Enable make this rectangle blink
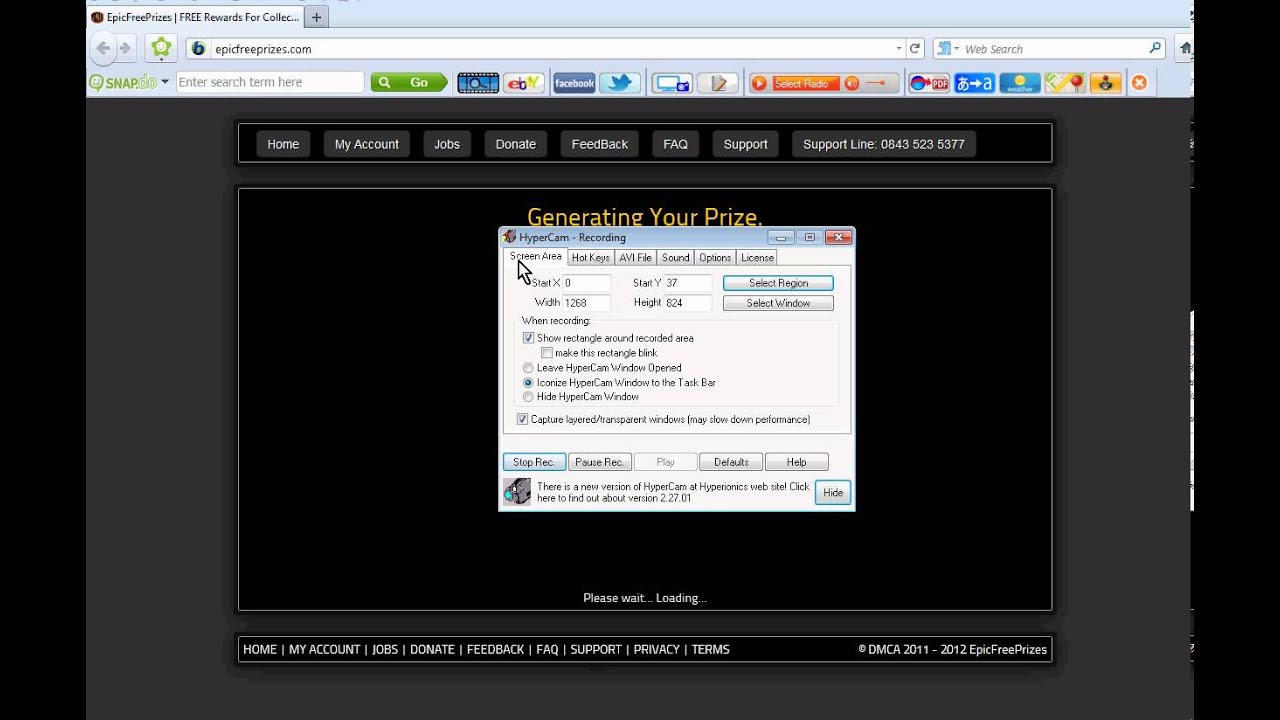Viewport: 1280px width, 720px height. coord(547,353)
